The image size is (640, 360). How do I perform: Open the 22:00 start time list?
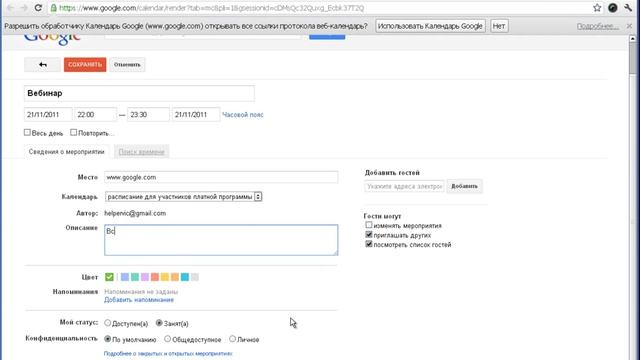(x=96, y=115)
